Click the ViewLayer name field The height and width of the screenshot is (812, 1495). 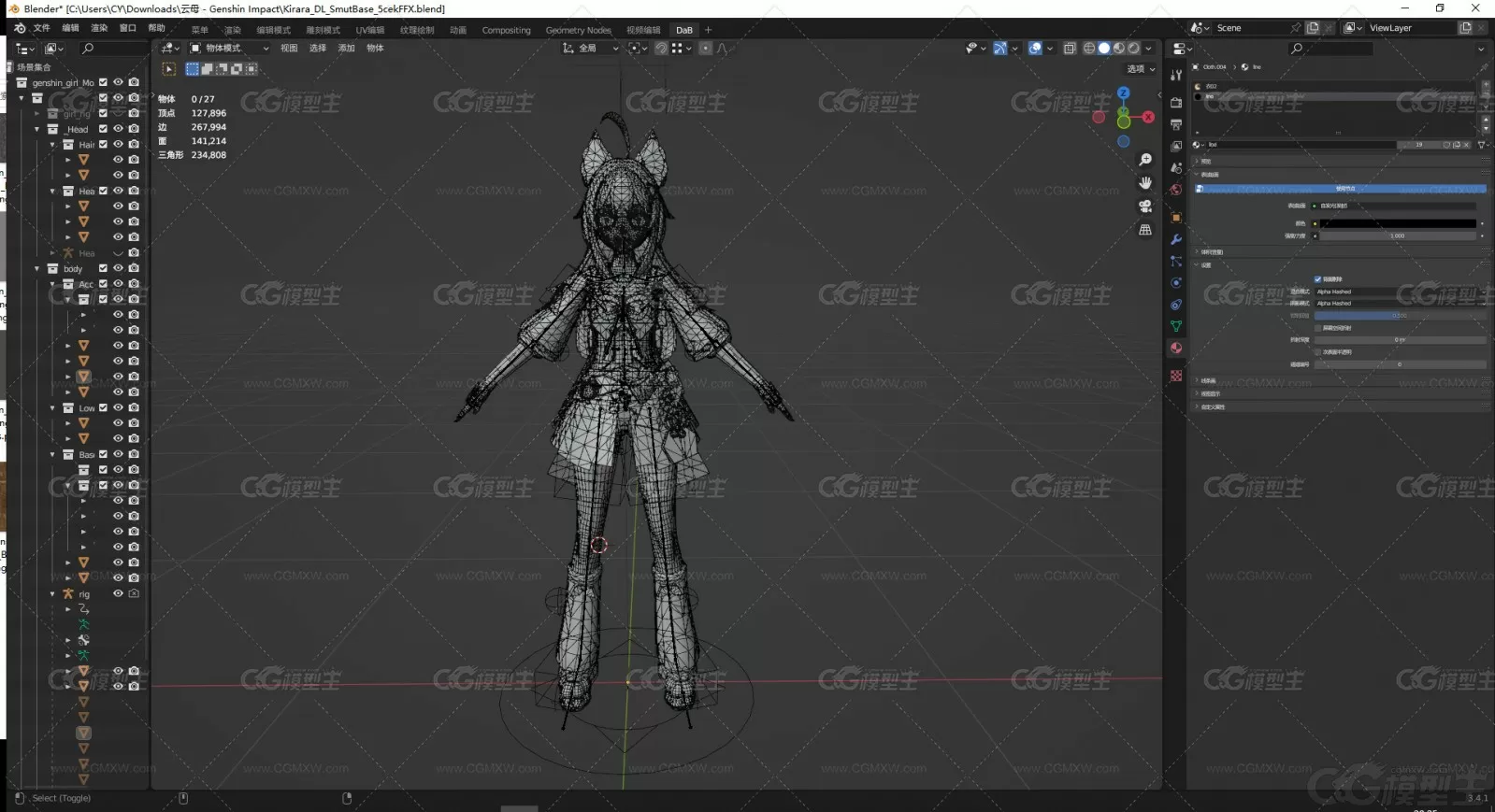(x=1412, y=28)
